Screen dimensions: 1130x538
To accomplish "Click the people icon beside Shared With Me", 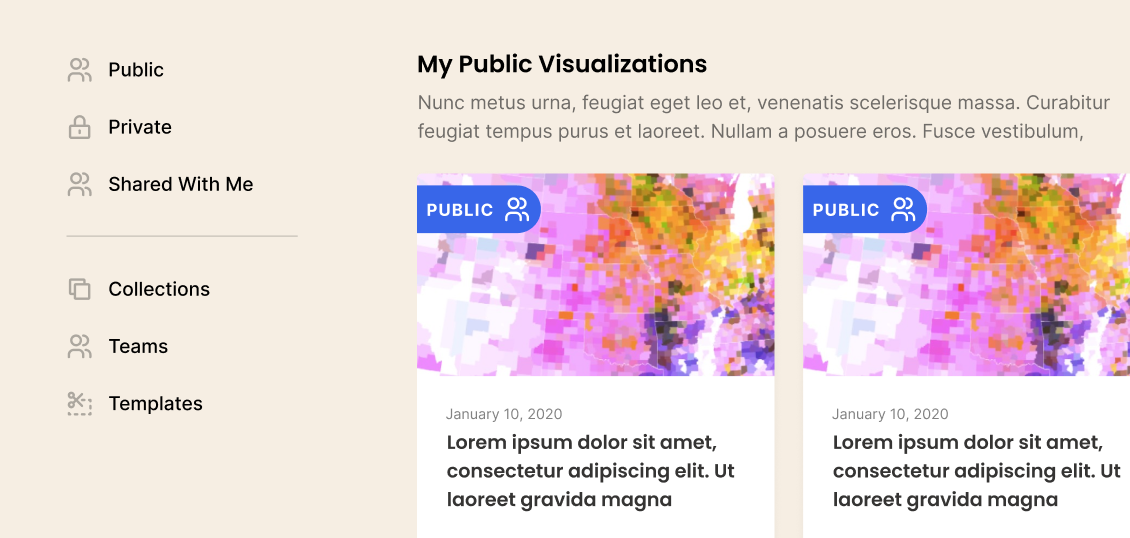I will (x=79, y=184).
